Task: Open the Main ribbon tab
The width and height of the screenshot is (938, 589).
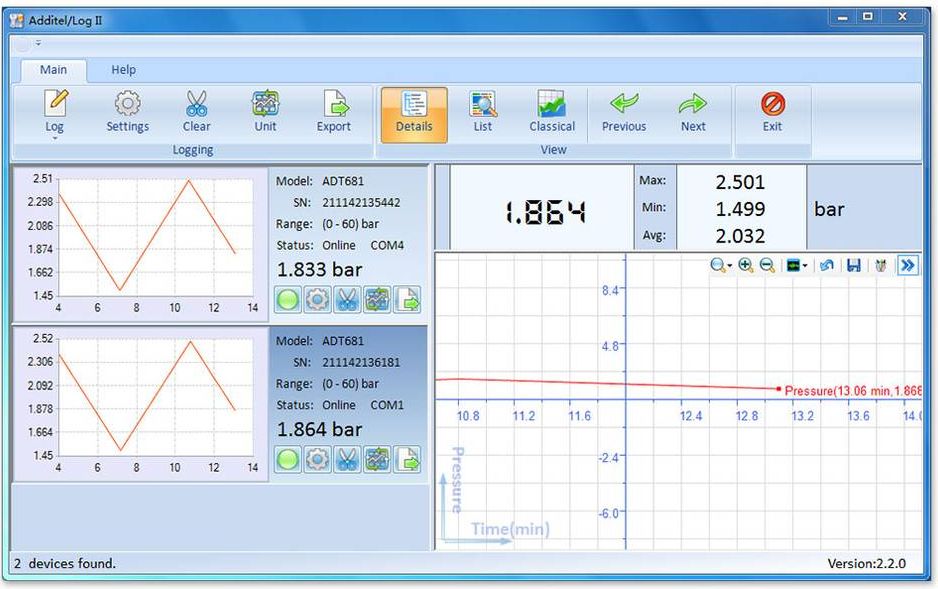Action: 53,70
